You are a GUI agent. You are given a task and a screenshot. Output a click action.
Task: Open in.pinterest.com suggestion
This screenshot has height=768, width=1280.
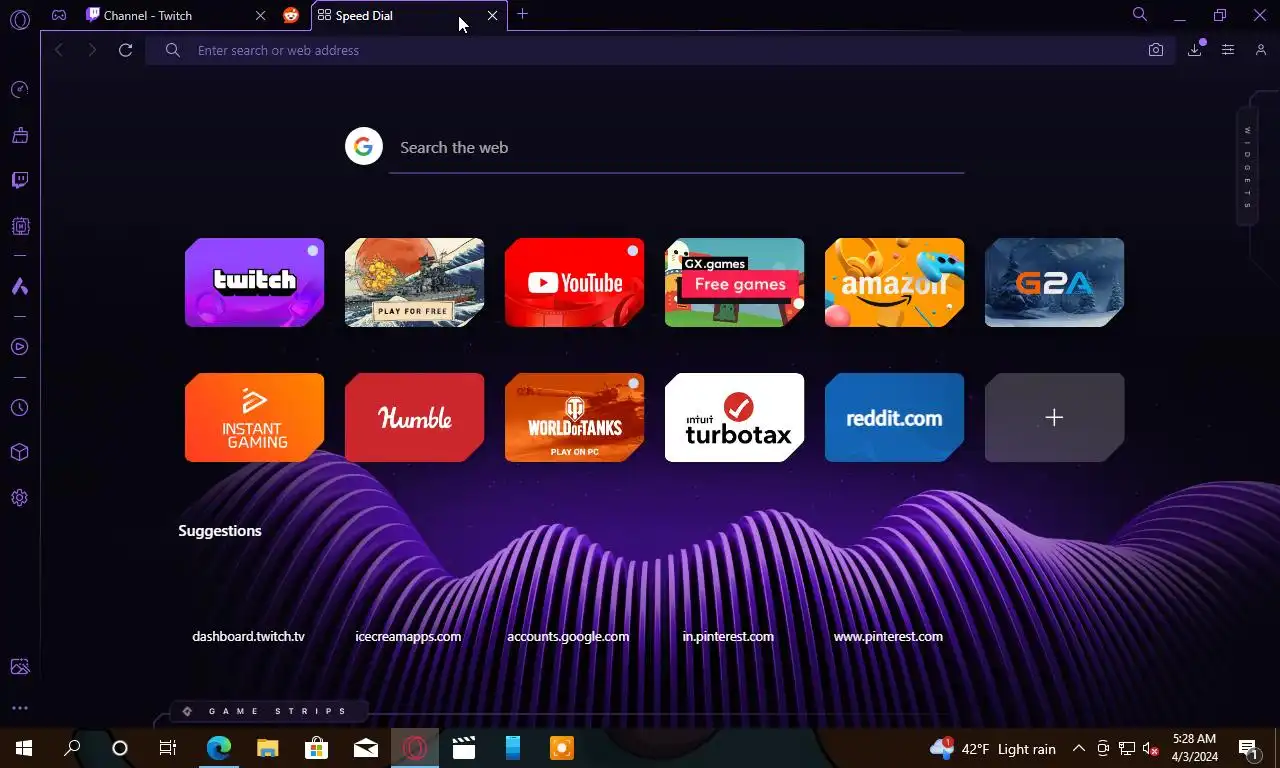[728, 636]
